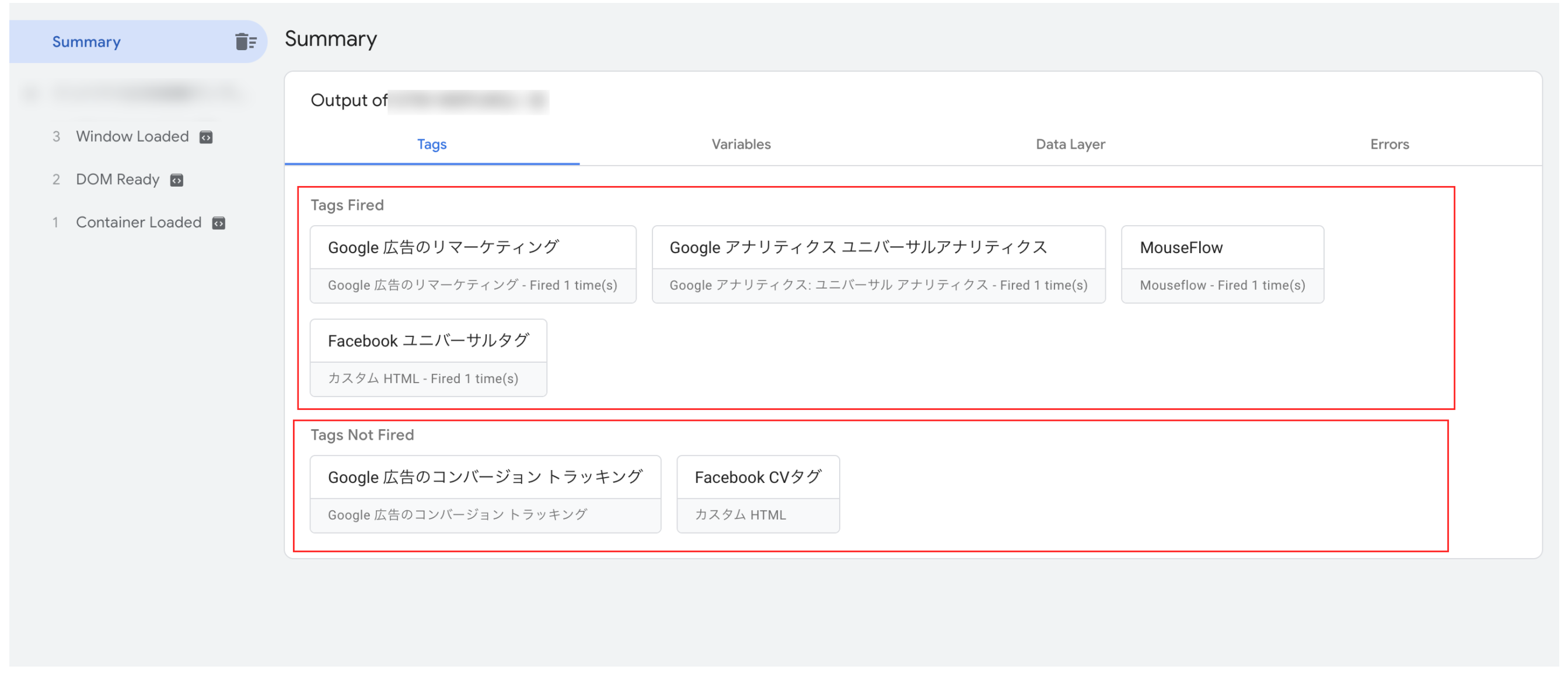Open the Errors tab
This screenshot has width=1568, height=673.
[x=1389, y=144]
